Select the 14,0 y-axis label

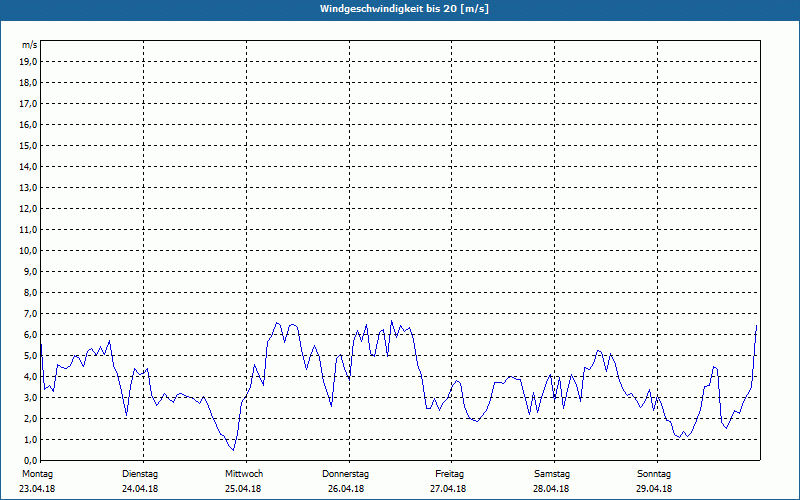[x=28, y=166]
